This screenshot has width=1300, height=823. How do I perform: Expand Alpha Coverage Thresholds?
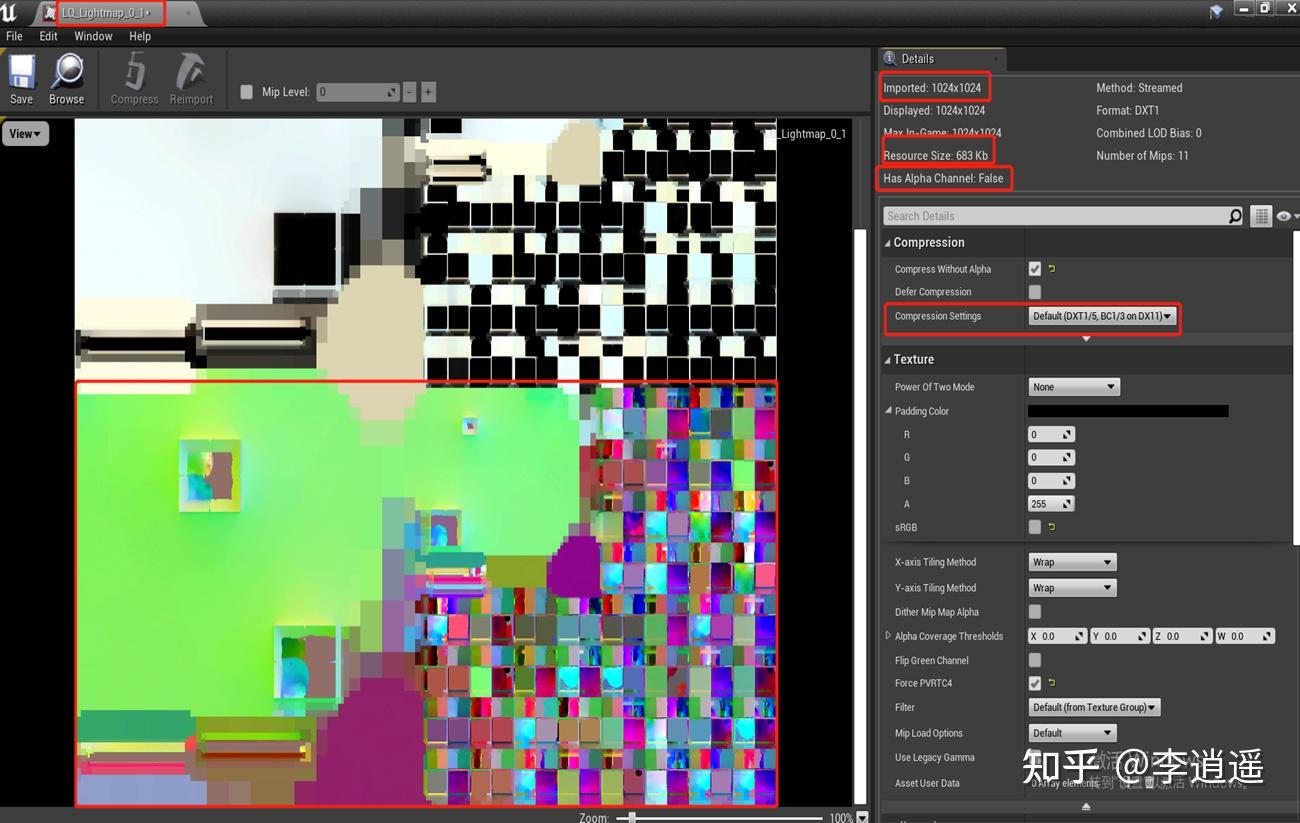888,635
